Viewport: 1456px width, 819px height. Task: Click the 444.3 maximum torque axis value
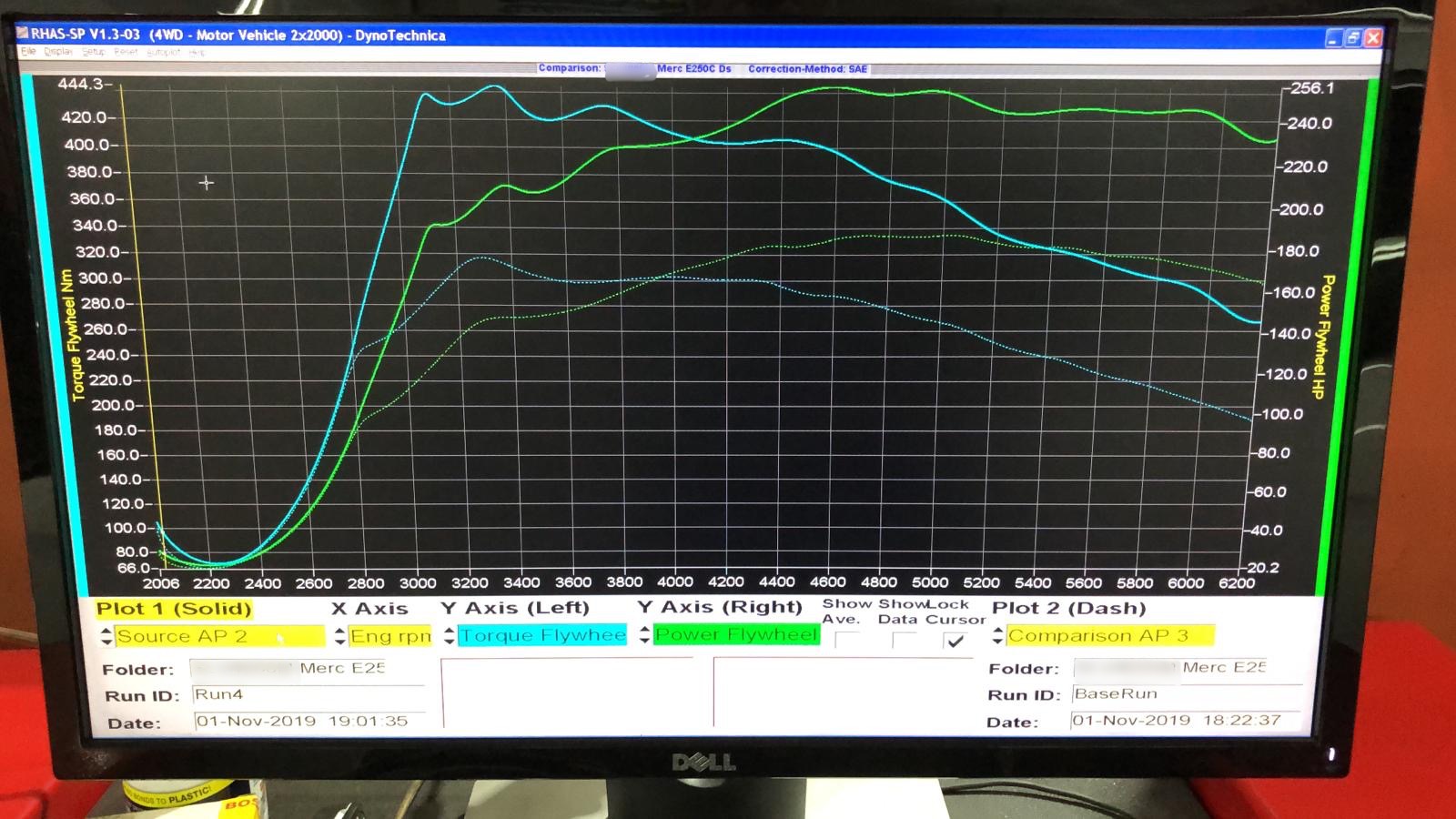pos(80,84)
